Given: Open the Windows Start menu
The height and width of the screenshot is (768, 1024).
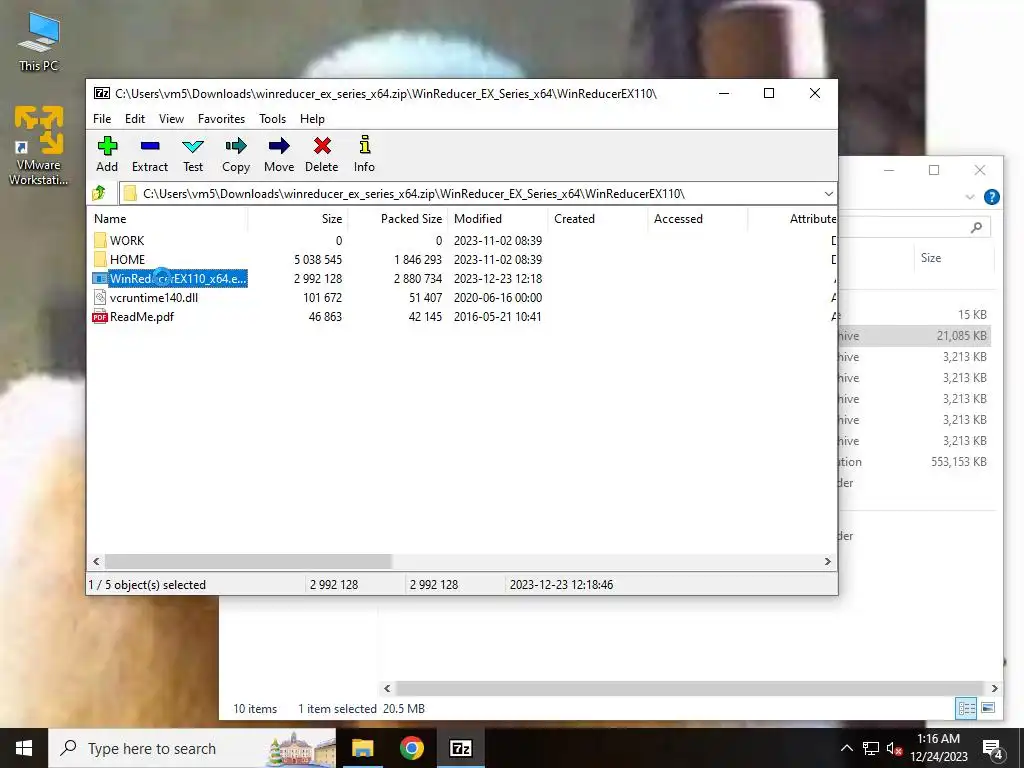Looking at the screenshot, I should click(24, 748).
